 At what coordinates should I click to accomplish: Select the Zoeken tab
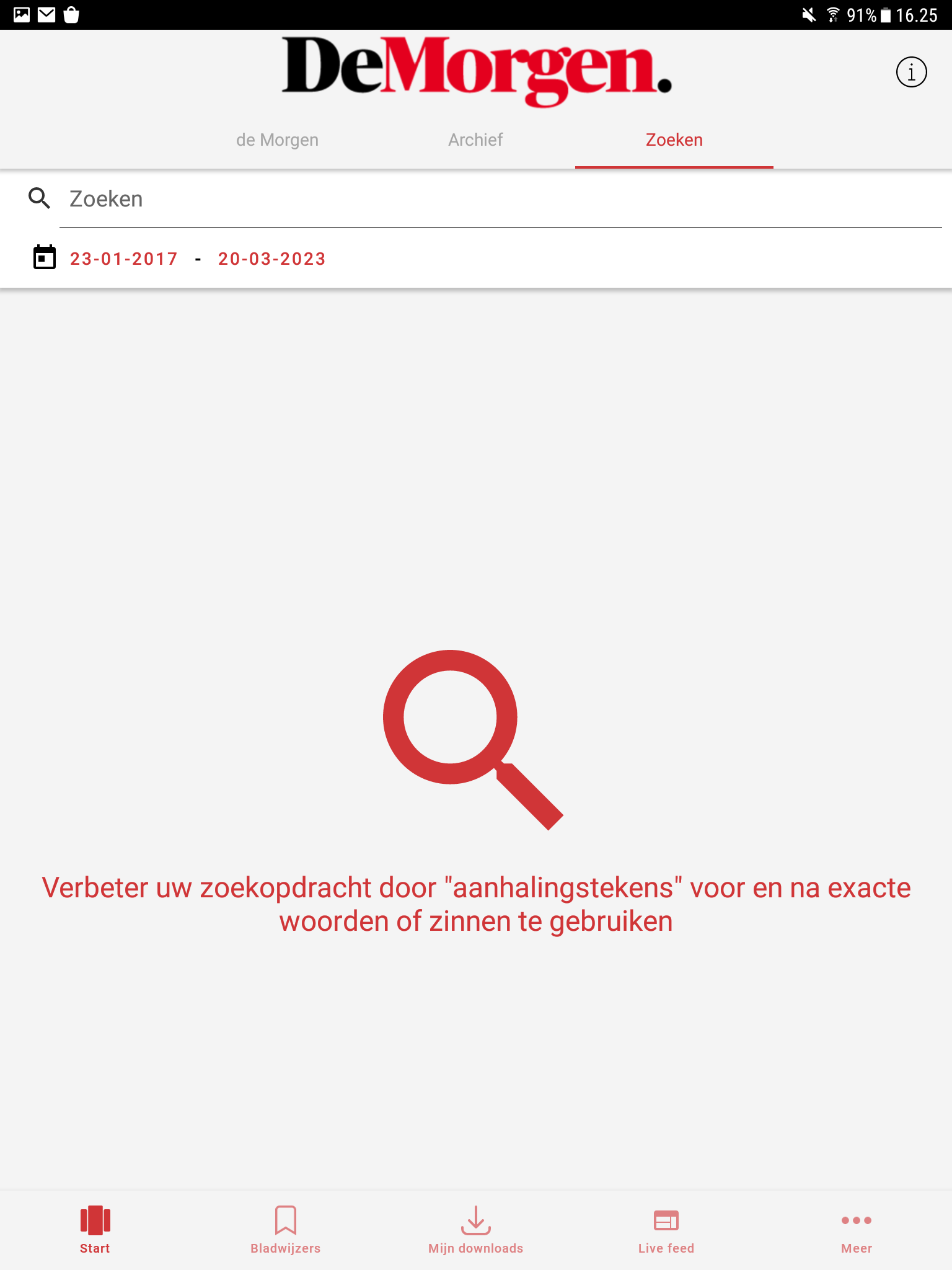coord(674,140)
